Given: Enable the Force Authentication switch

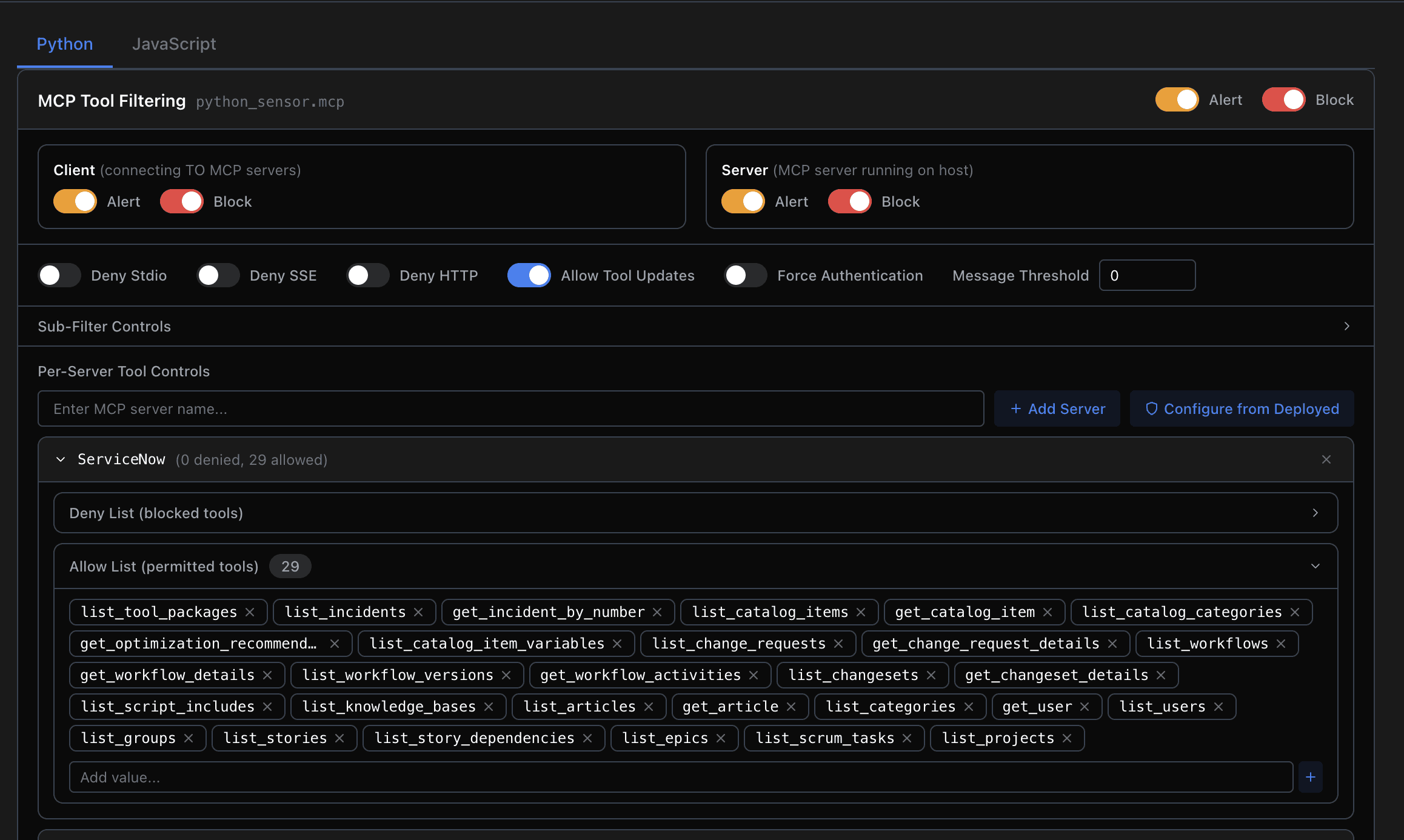Looking at the screenshot, I should [746, 276].
